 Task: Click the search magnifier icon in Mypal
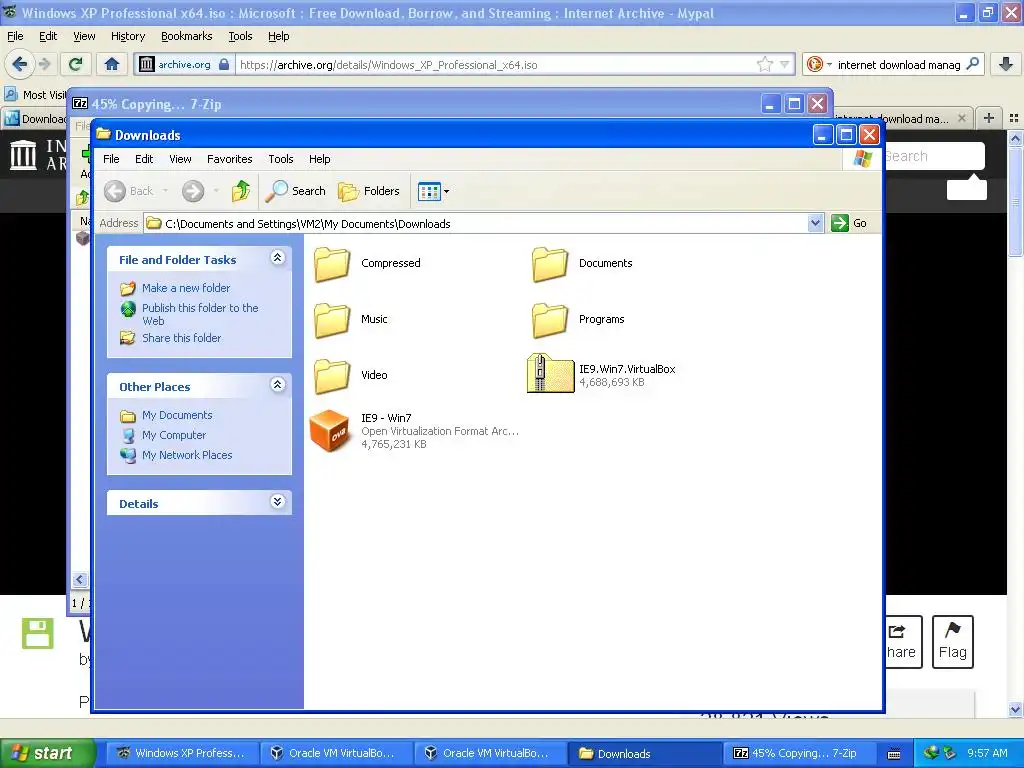tap(973, 64)
